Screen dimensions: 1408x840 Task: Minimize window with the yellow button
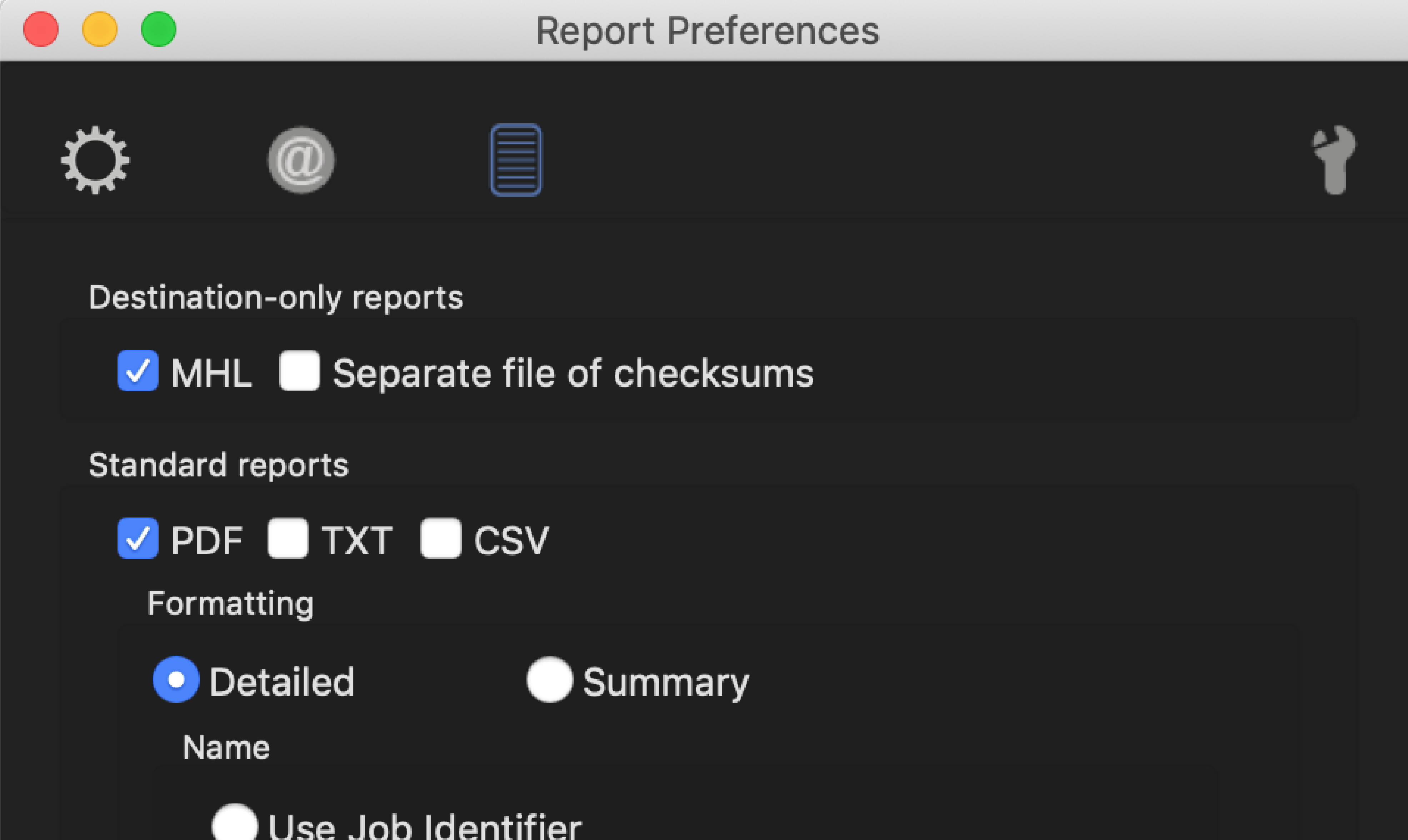(100, 29)
